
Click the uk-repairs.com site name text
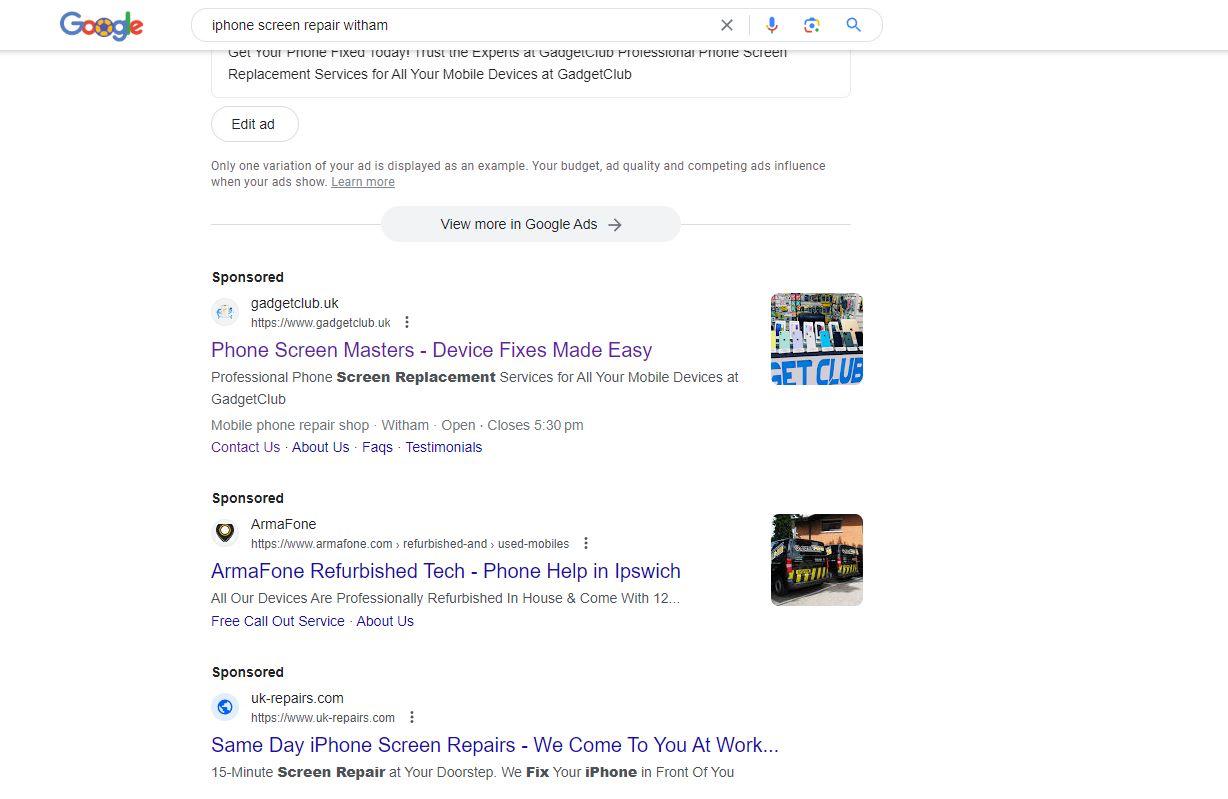(x=297, y=698)
